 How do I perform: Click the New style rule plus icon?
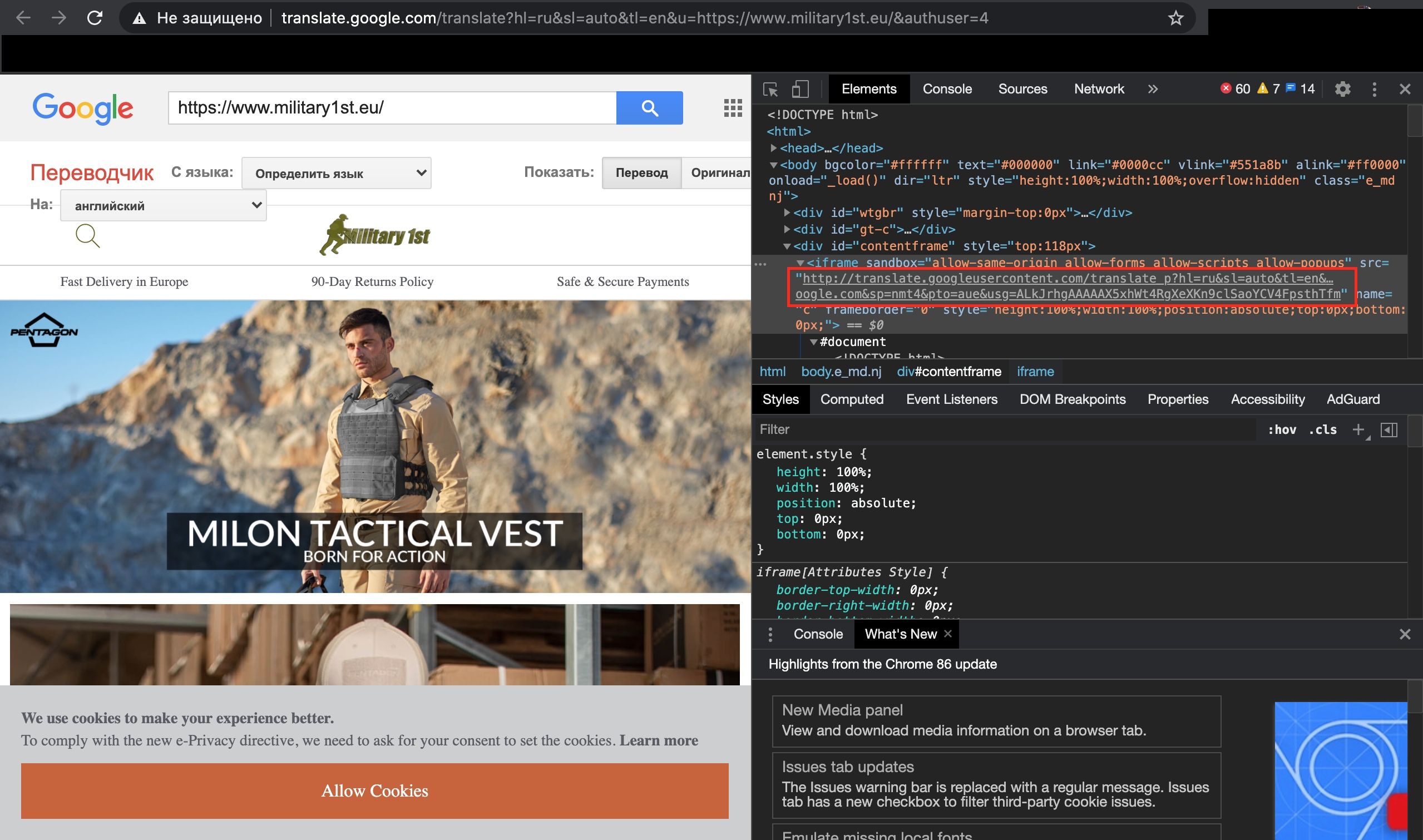[1358, 429]
